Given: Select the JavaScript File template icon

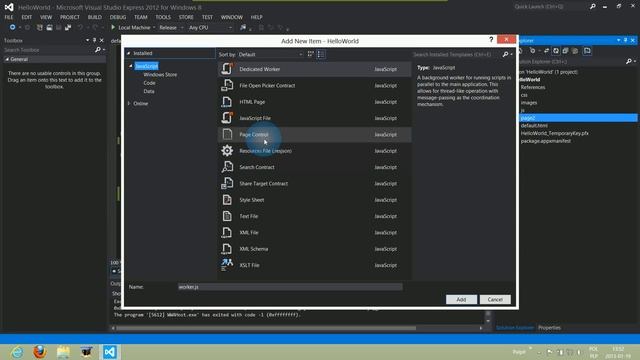Looking at the screenshot, I should point(227,118).
